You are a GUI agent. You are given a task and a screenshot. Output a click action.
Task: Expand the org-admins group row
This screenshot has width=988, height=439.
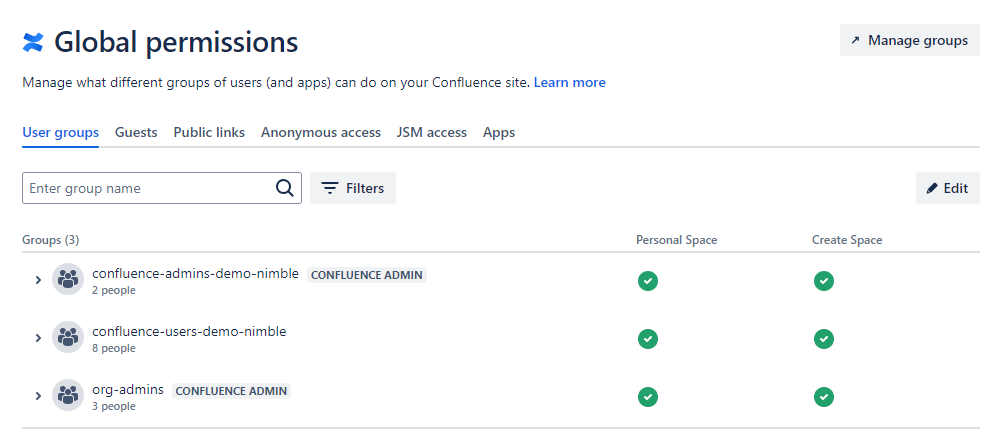[38, 396]
